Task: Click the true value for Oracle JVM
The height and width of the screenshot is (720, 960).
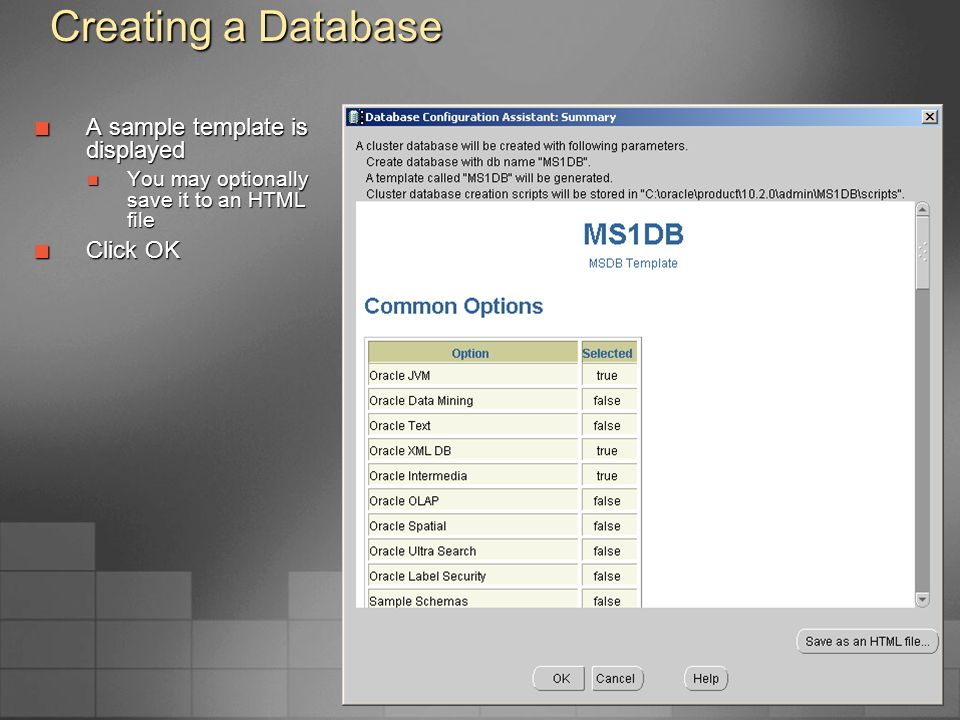Action: click(x=607, y=375)
